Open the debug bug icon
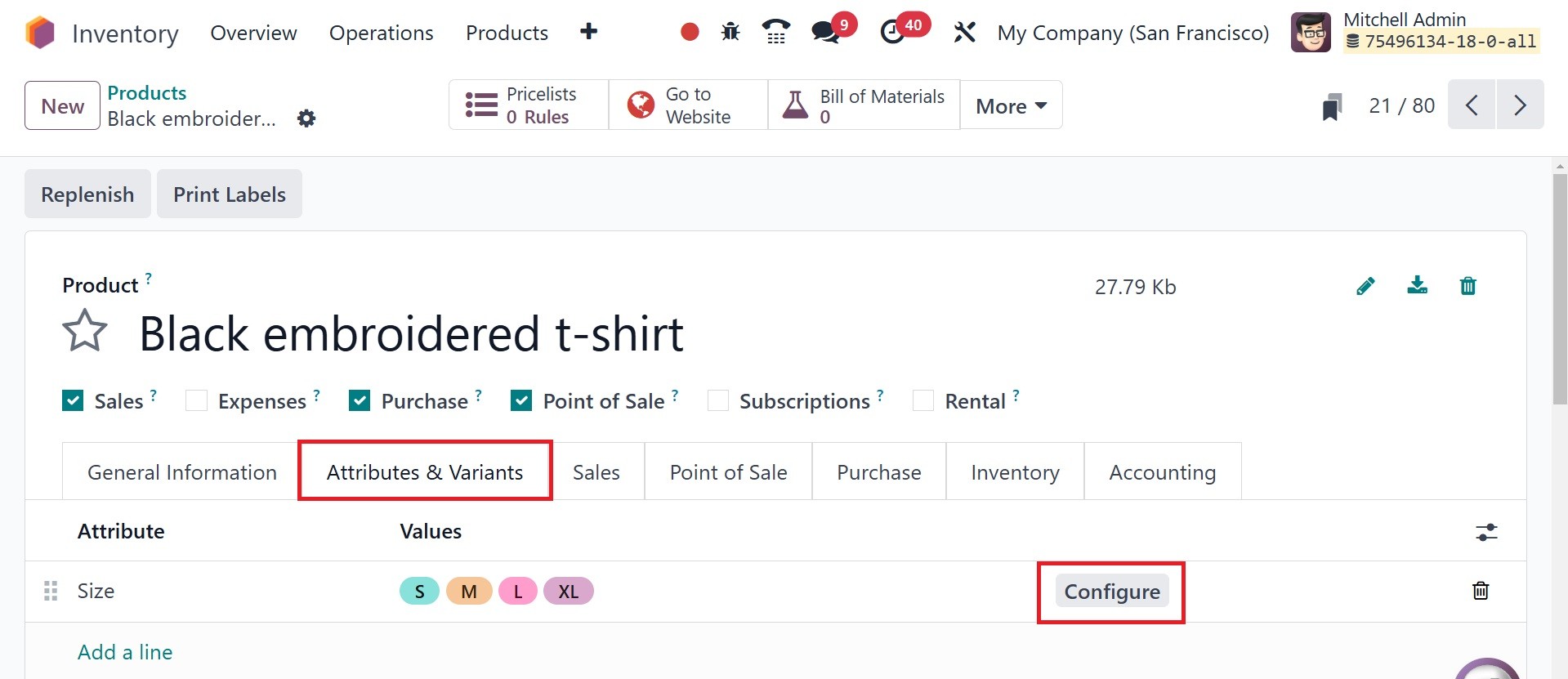The image size is (1568, 679). click(730, 32)
